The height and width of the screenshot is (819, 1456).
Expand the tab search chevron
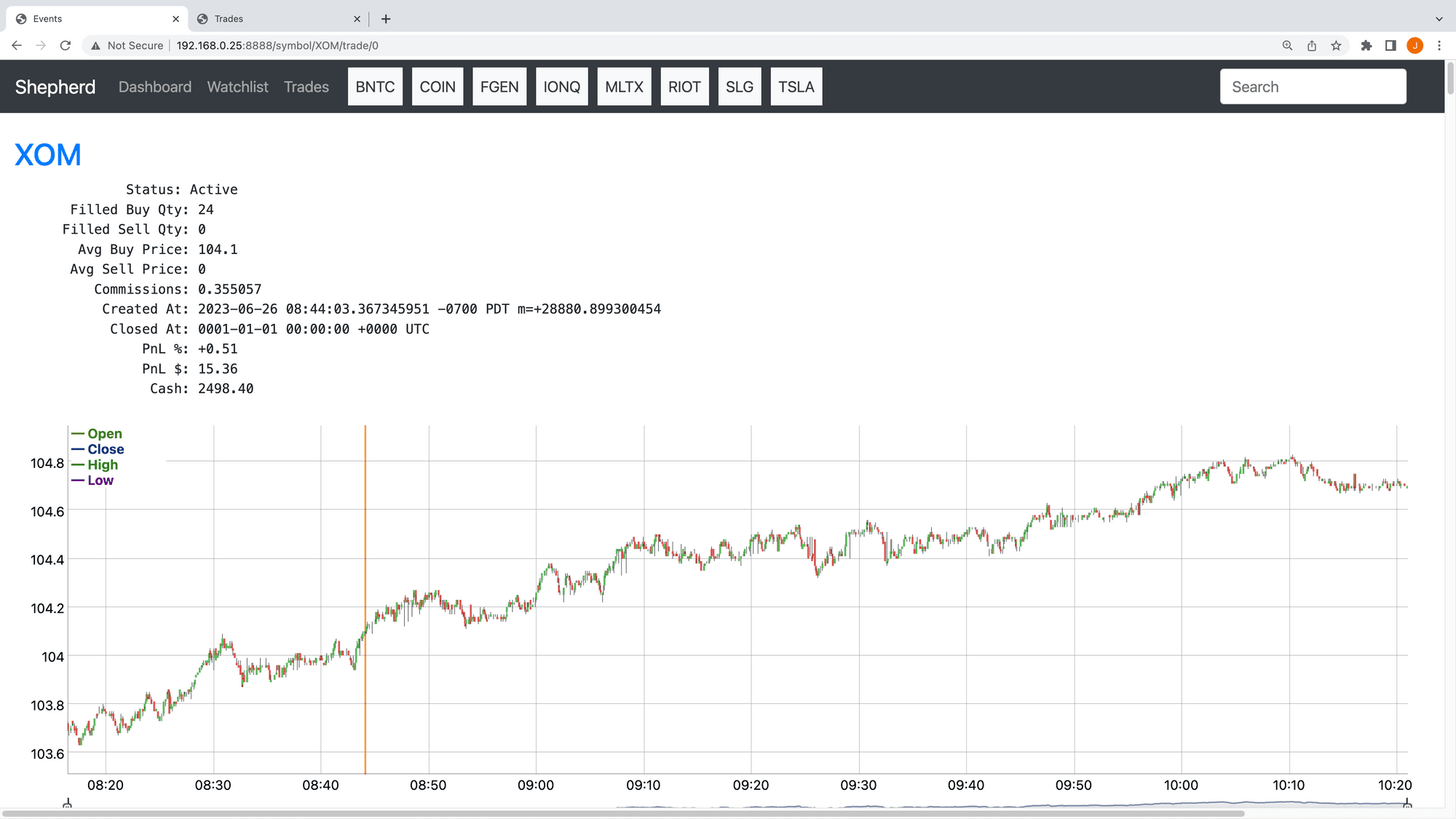pyautogui.click(x=1439, y=19)
